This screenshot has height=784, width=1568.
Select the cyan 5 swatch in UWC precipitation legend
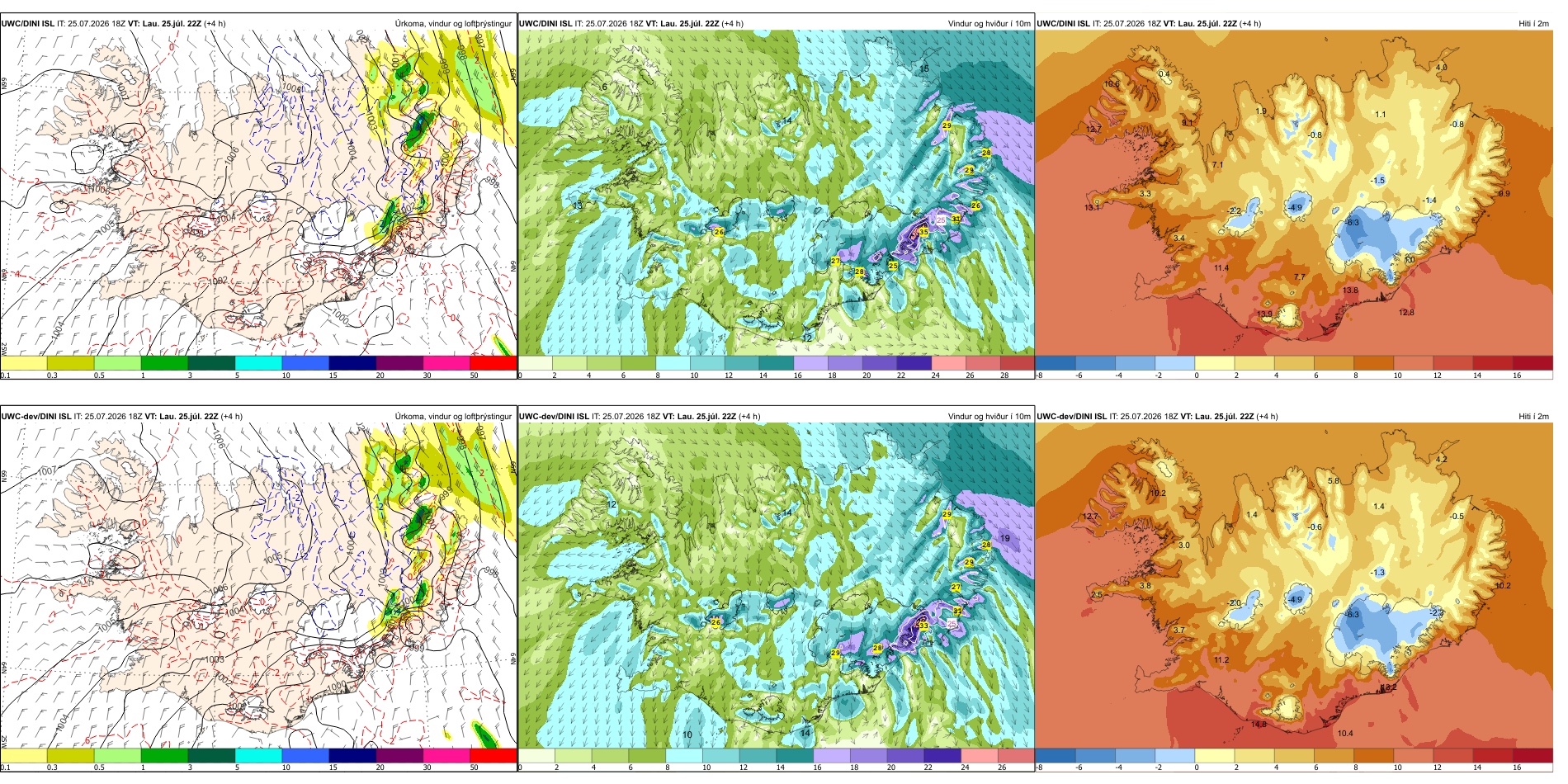258,363
